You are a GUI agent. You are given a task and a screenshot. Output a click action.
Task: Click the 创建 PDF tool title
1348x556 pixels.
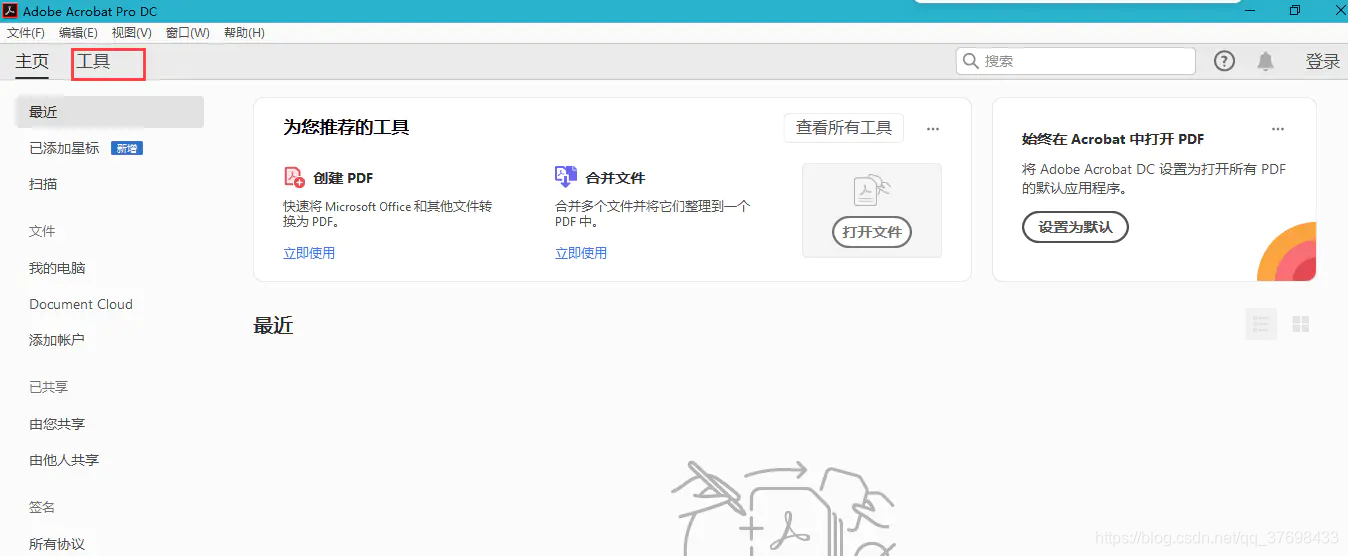(x=343, y=178)
